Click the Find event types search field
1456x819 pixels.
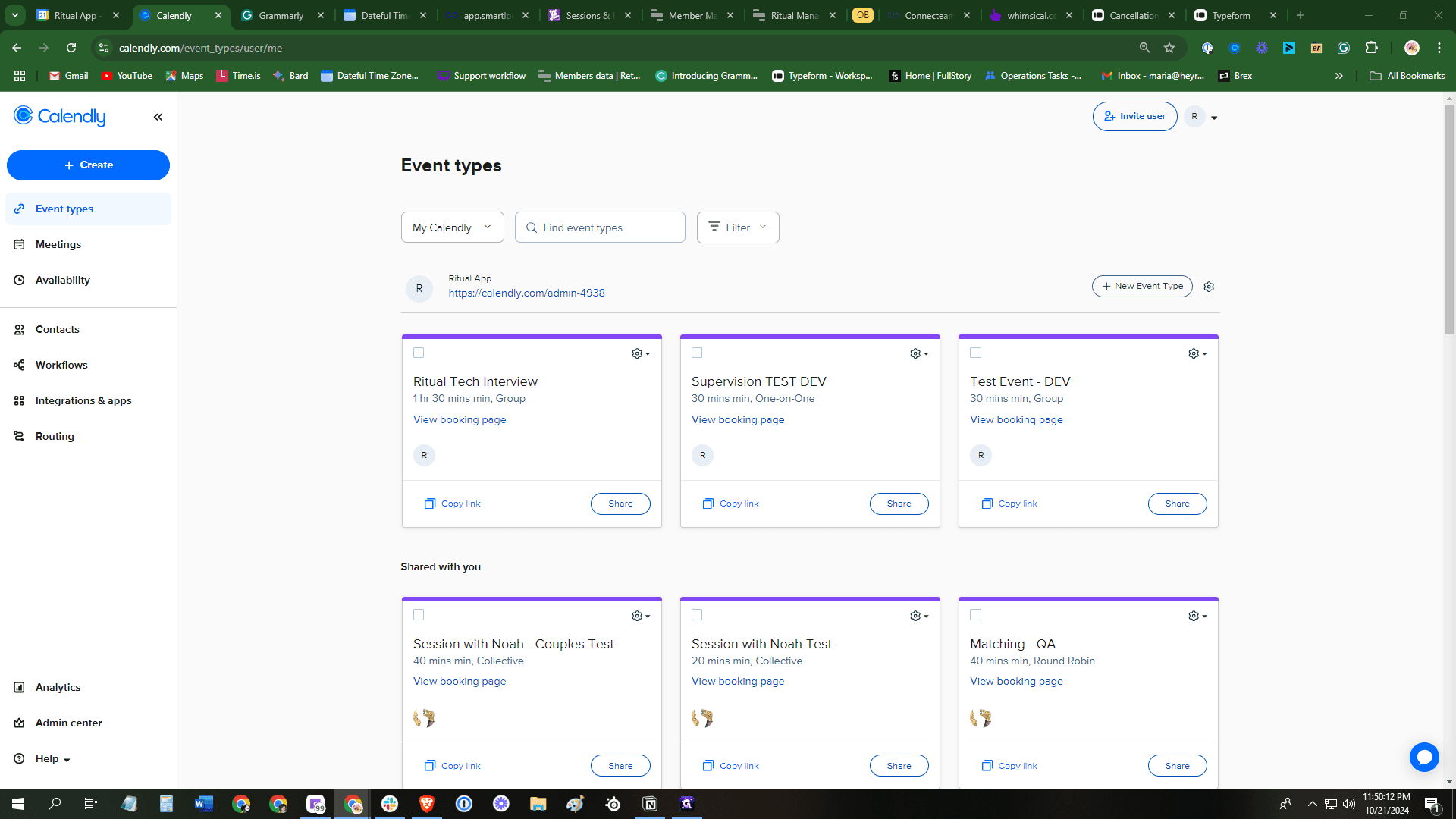pyautogui.click(x=600, y=227)
